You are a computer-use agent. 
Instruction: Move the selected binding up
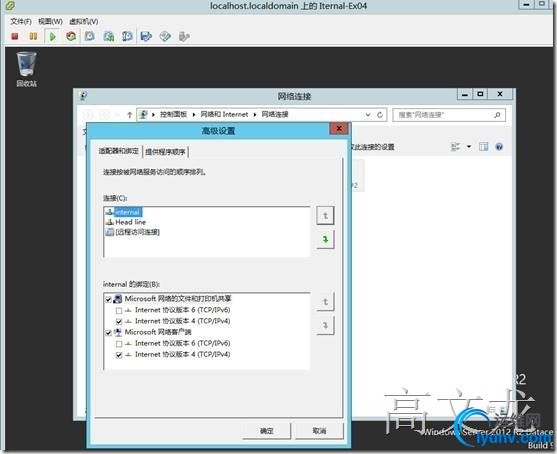[x=325, y=302]
